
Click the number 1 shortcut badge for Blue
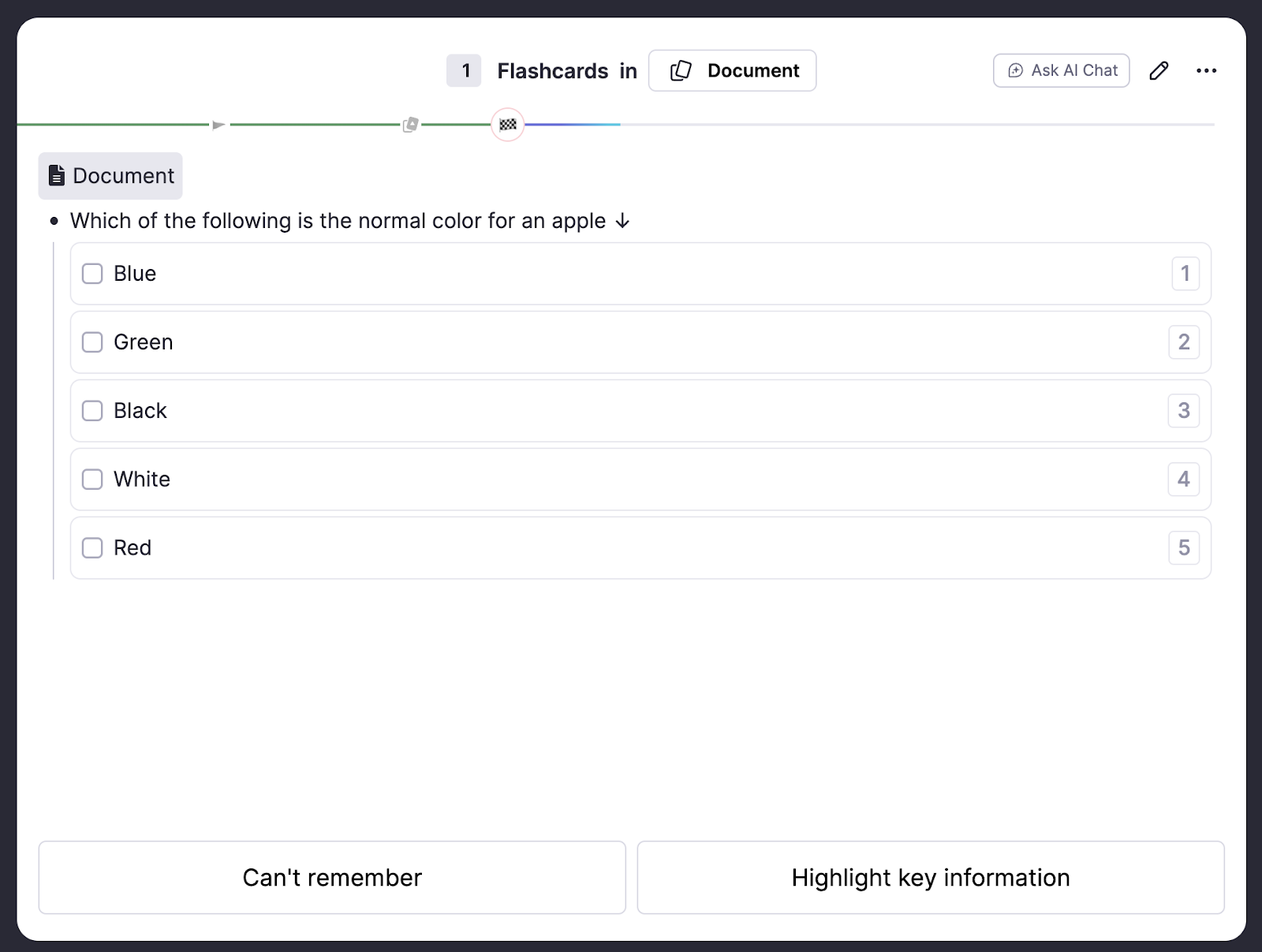point(1185,274)
